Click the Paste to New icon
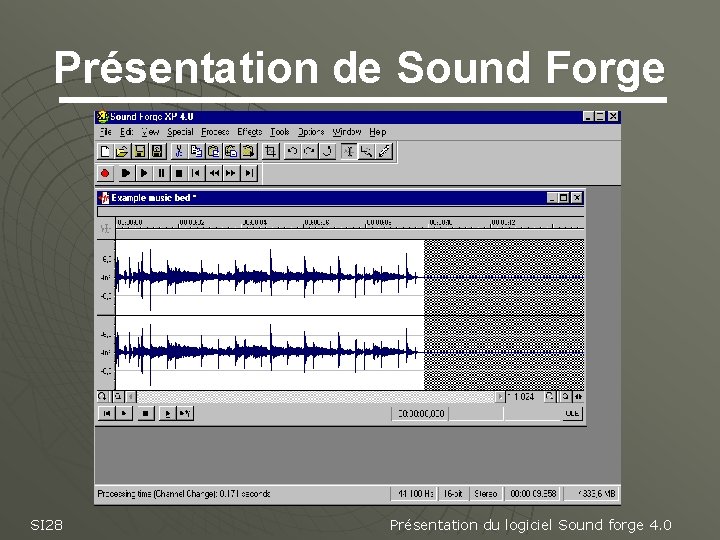 point(248,151)
